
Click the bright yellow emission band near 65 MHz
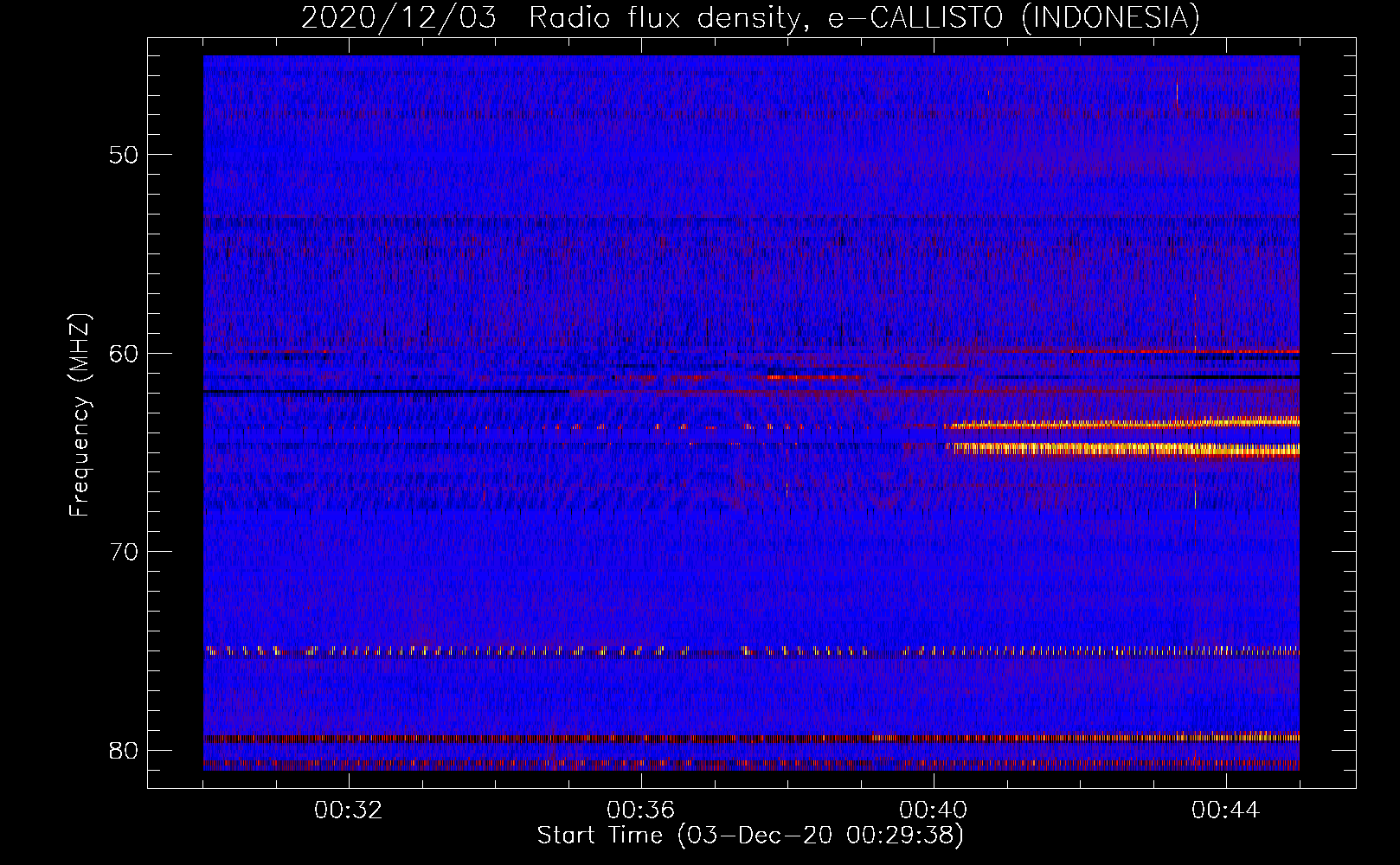click(x=1125, y=449)
